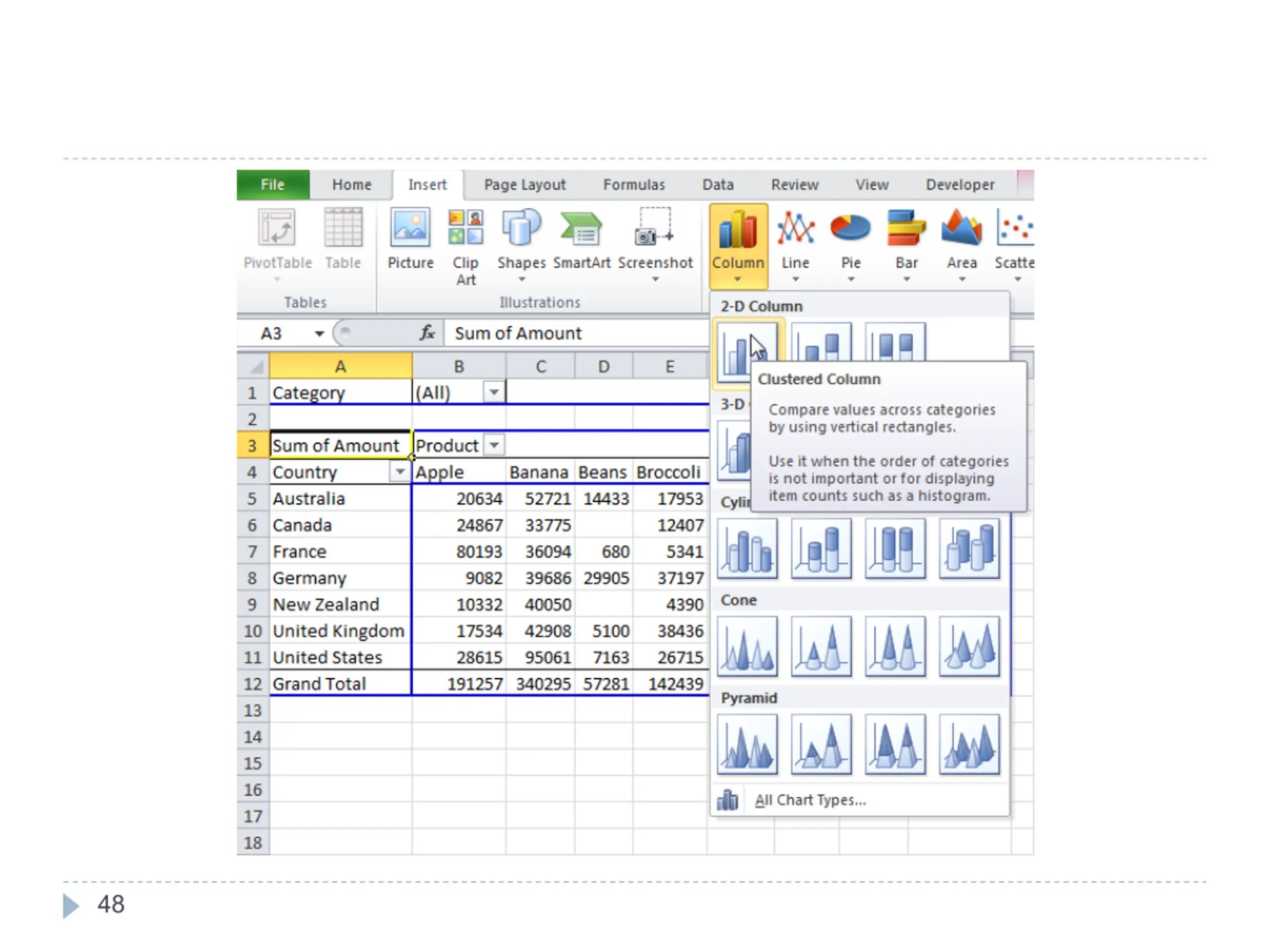Open the Developer tab
Image resolution: width=1270 pixels, height=952 pixels.
[x=960, y=185]
